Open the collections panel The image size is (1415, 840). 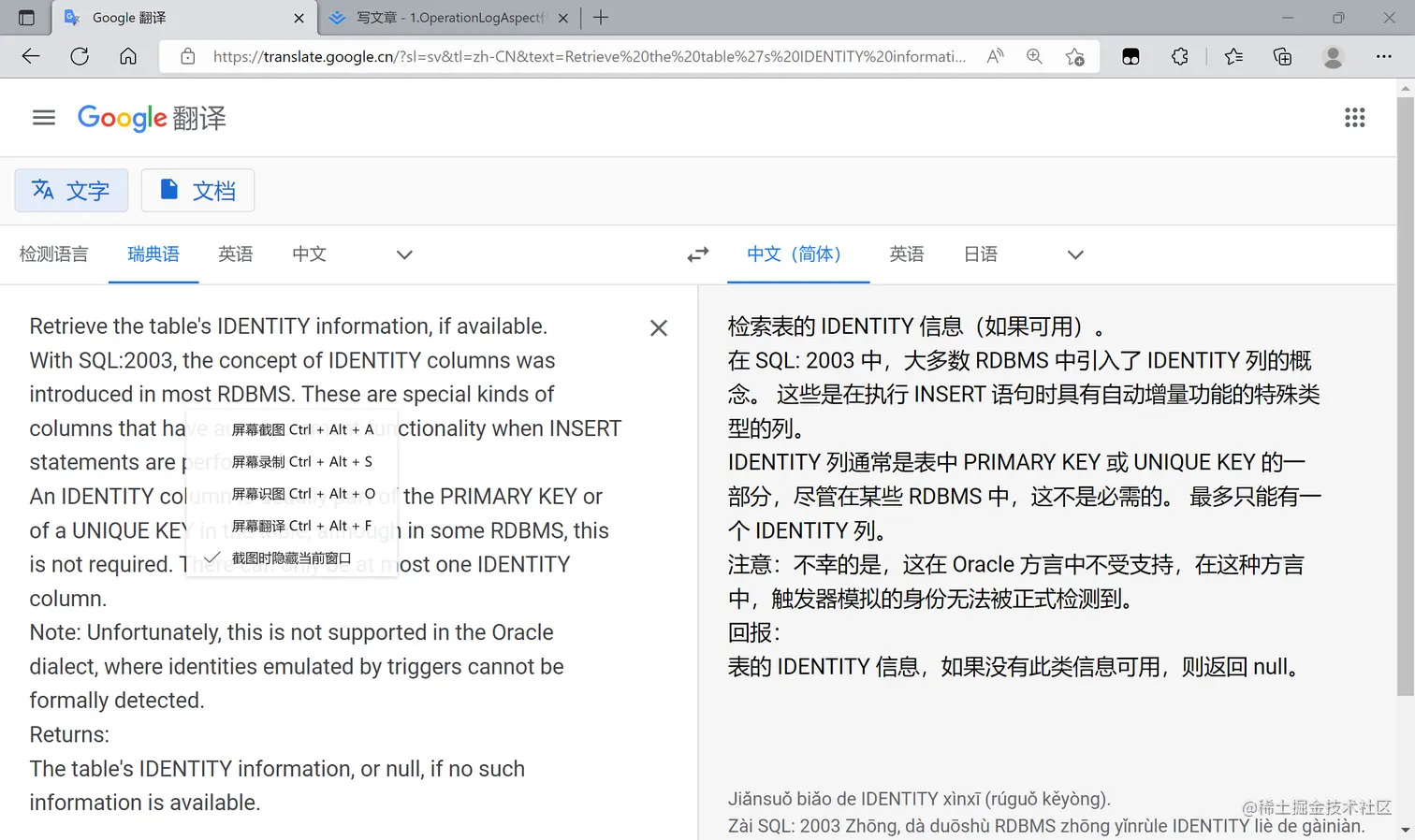click(1283, 56)
